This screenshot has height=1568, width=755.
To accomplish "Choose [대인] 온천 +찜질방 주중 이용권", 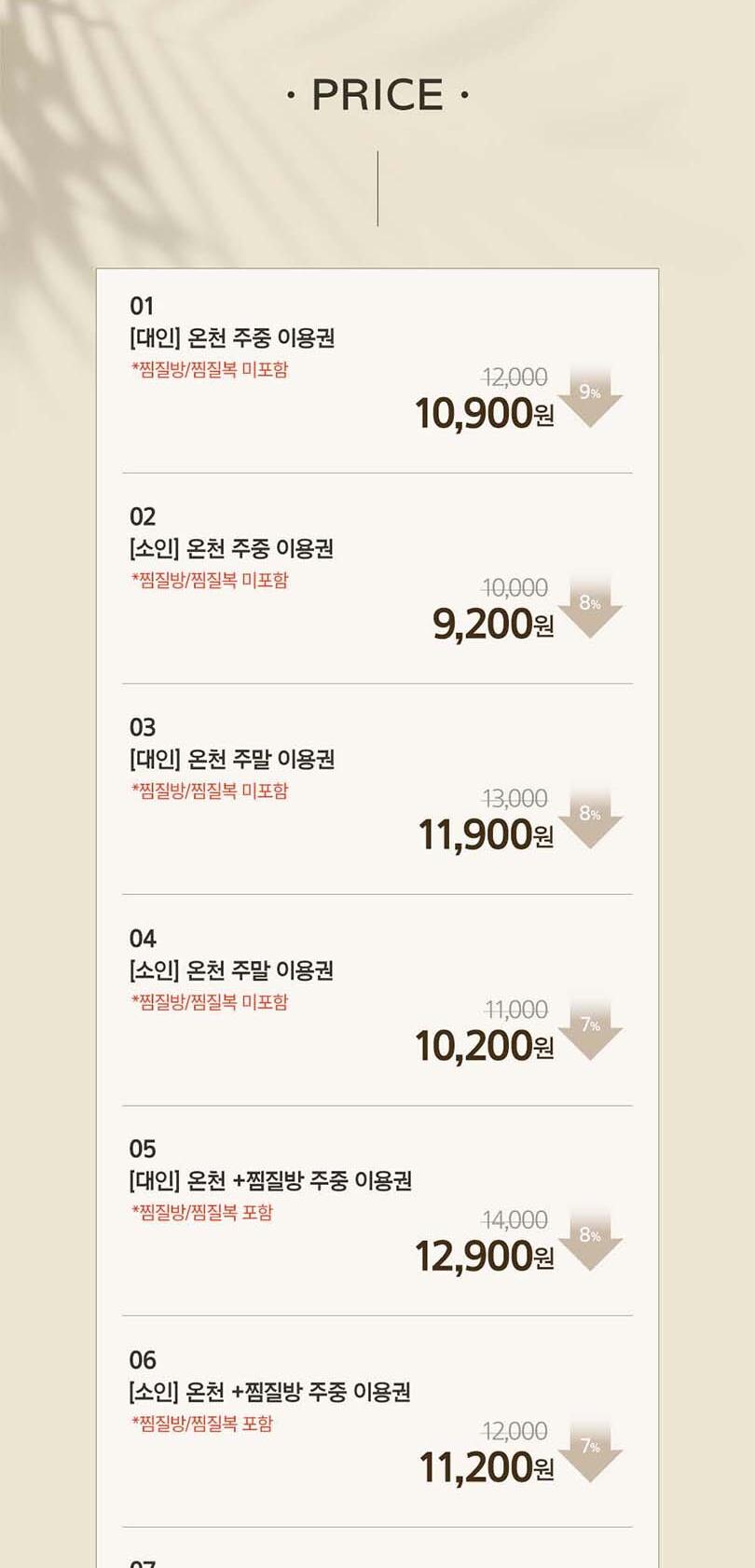I will pos(270,1181).
